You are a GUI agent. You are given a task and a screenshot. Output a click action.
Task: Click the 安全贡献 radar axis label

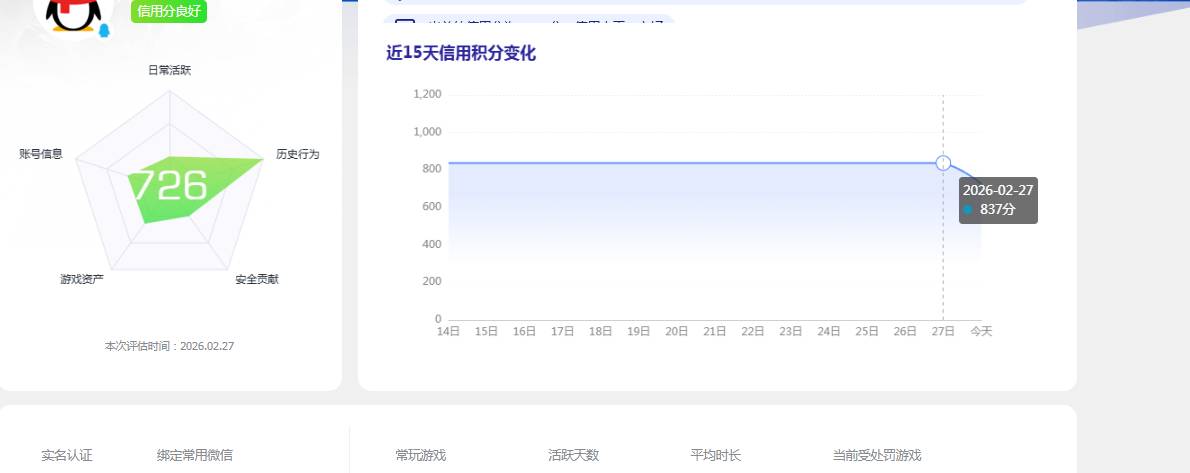pyautogui.click(x=257, y=279)
